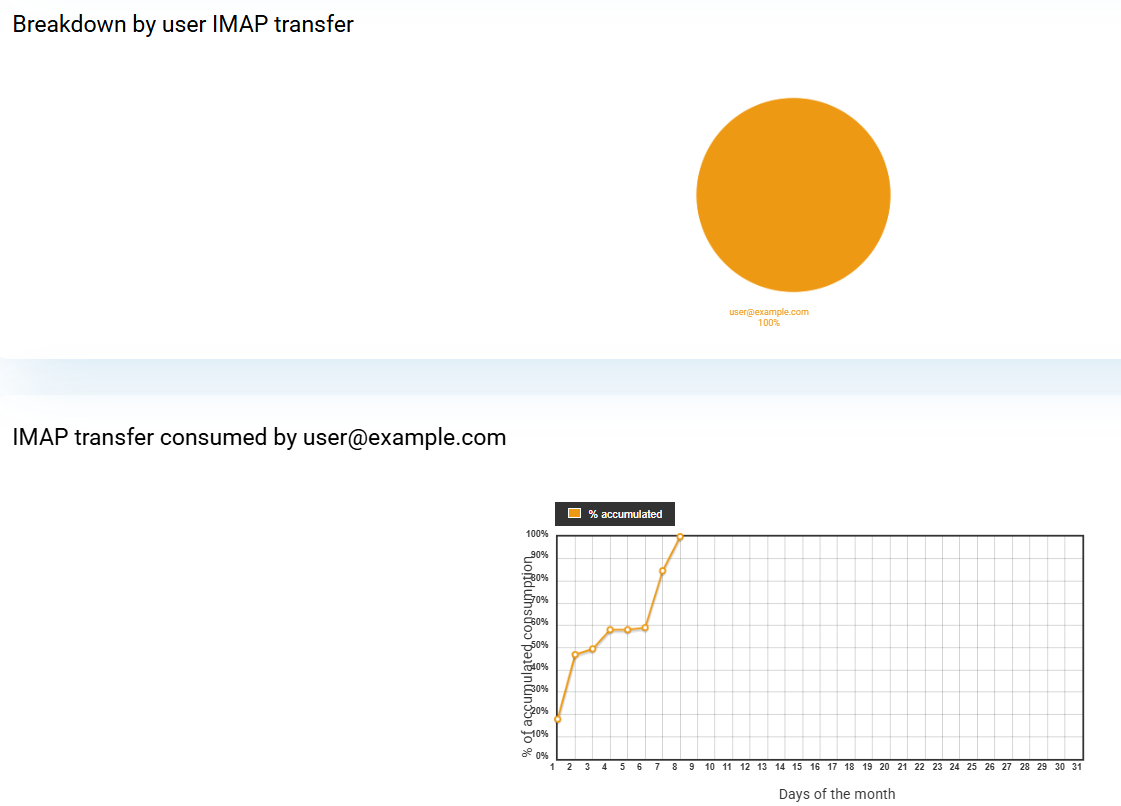The height and width of the screenshot is (806, 1121).
Task: Click the user@example.com pie chart label
Action: pos(768,312)
